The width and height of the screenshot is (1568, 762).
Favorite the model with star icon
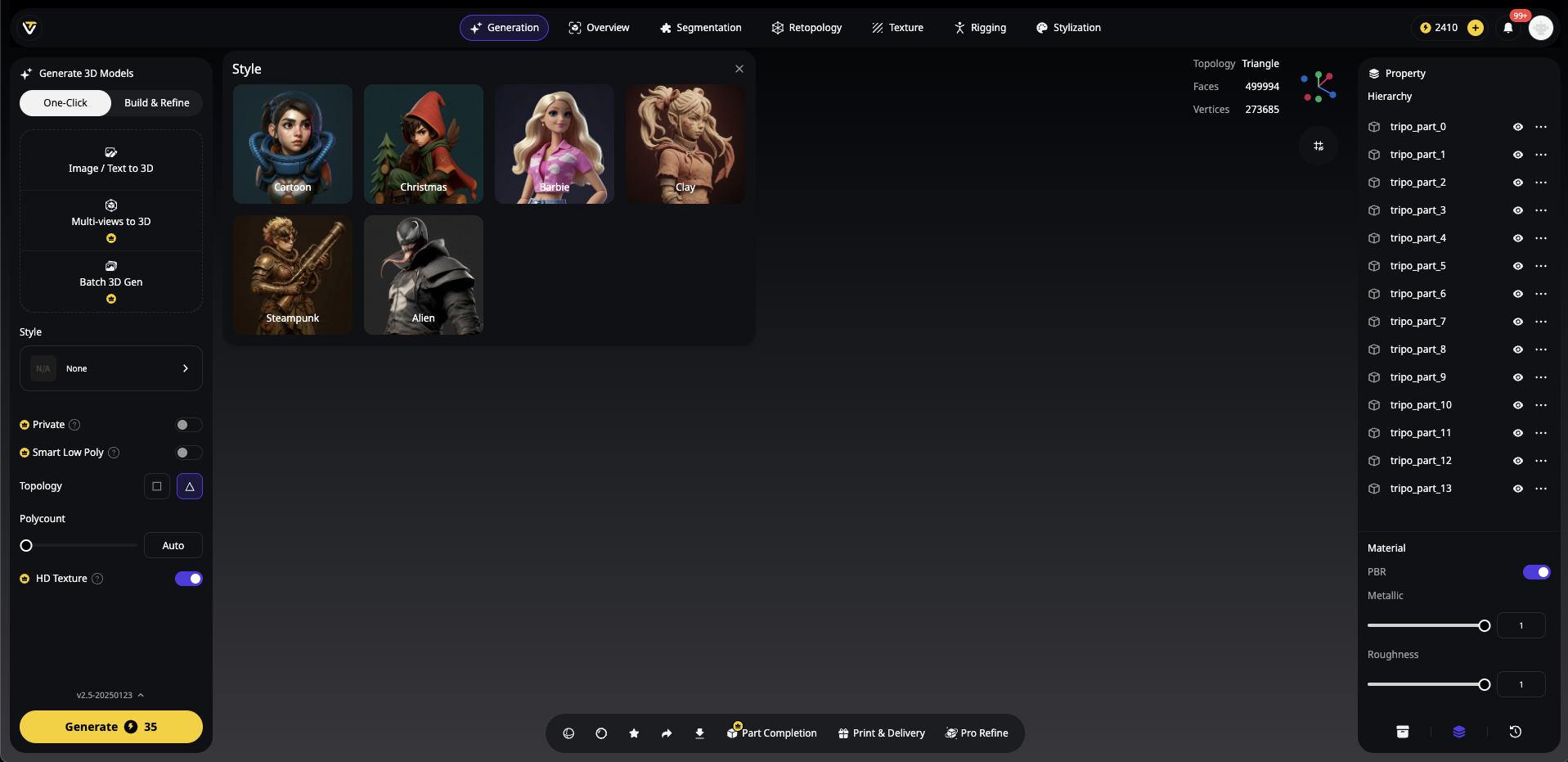pos(634,733)
